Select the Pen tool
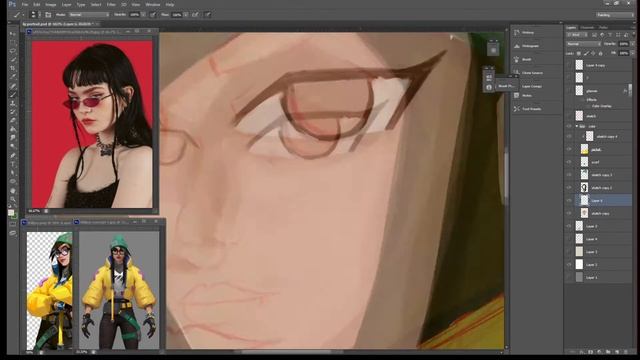 click(x=13, y=156)
